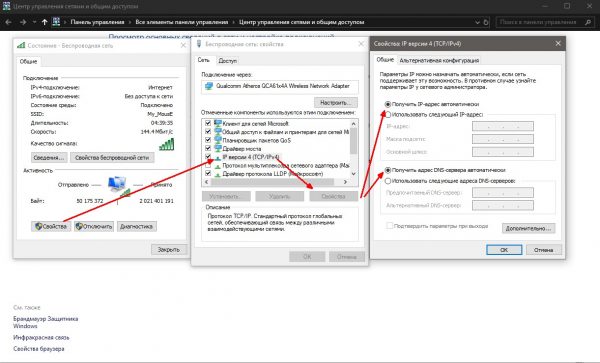Open 'Свойства беспроводной сети' button

click(112, 158)
